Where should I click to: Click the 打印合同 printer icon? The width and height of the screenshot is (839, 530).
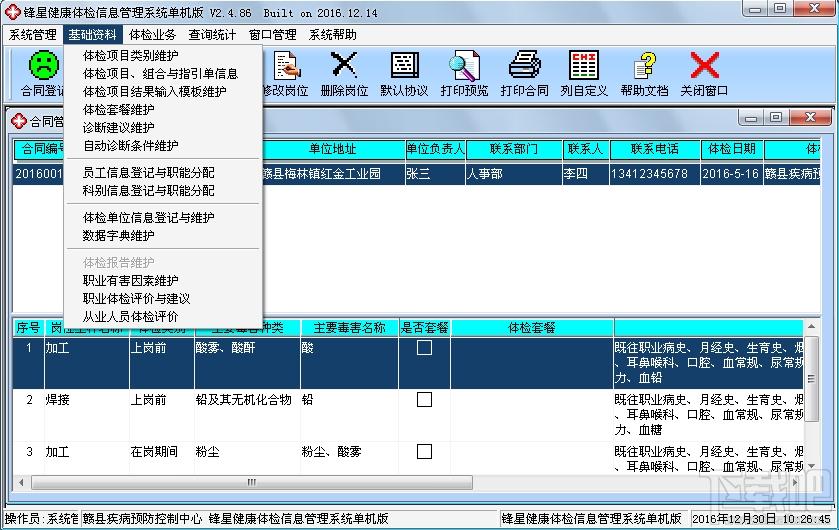524,65
